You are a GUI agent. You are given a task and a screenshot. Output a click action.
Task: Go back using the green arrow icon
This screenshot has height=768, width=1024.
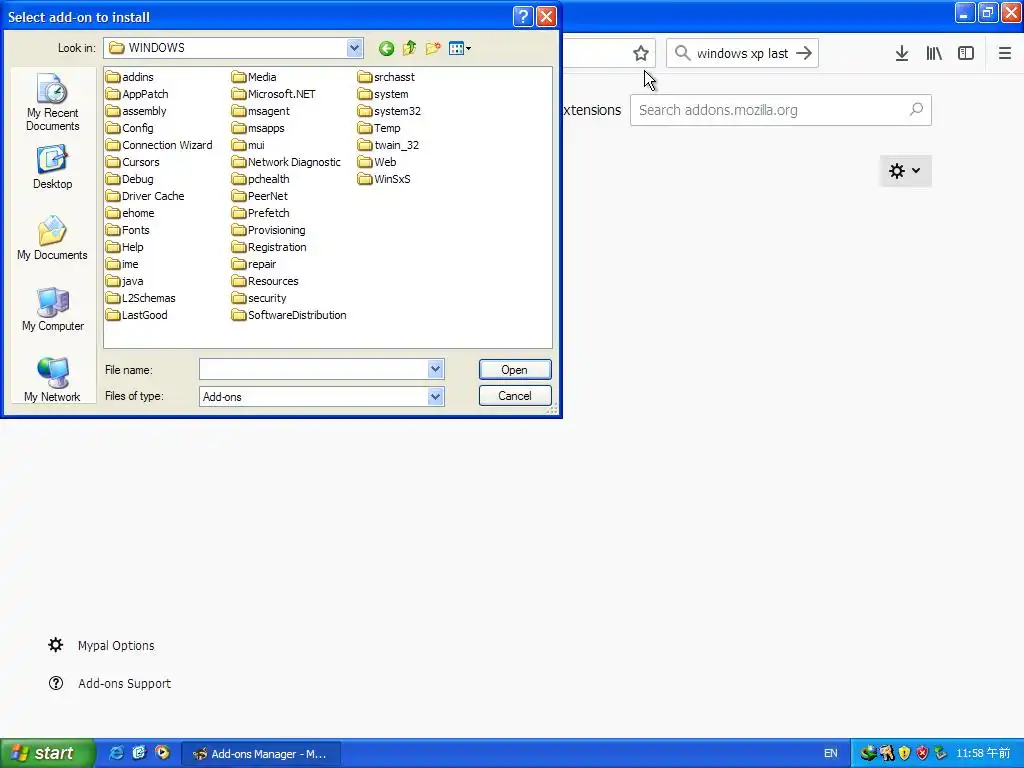(x=386, y=48)
